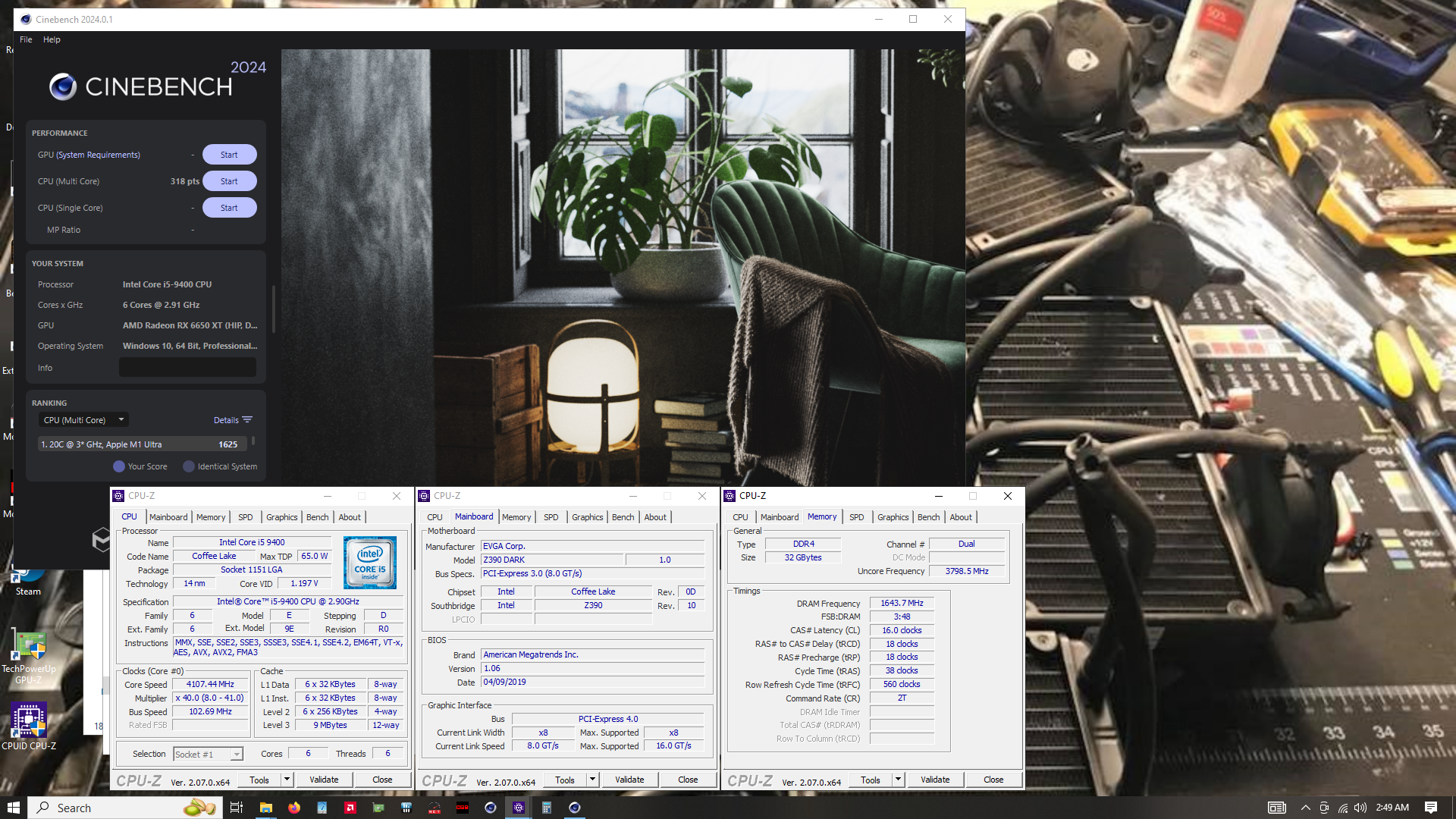Open the Wi-Fi network tray icon
Screen dimensions: 1456x819
[x=1343, y=808]
